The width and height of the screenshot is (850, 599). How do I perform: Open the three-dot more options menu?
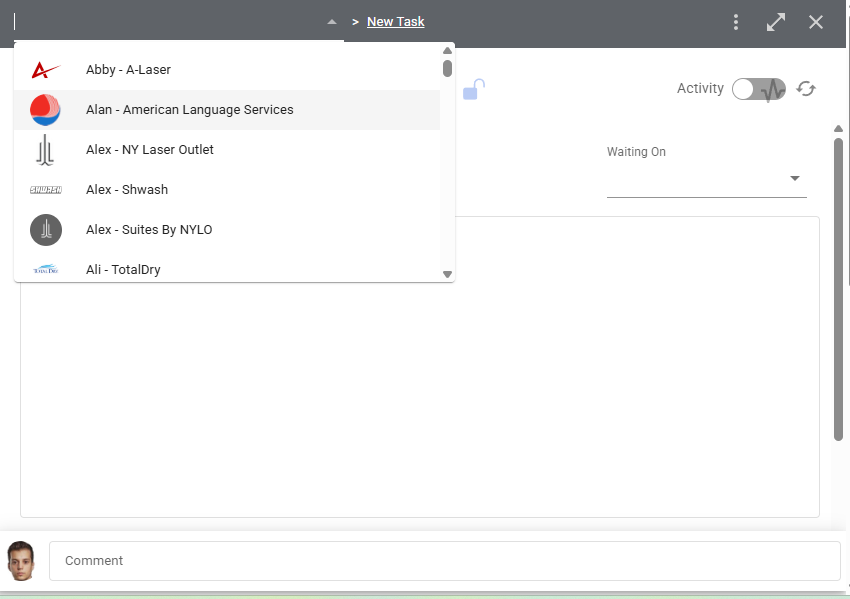click(x=736, y=22)
